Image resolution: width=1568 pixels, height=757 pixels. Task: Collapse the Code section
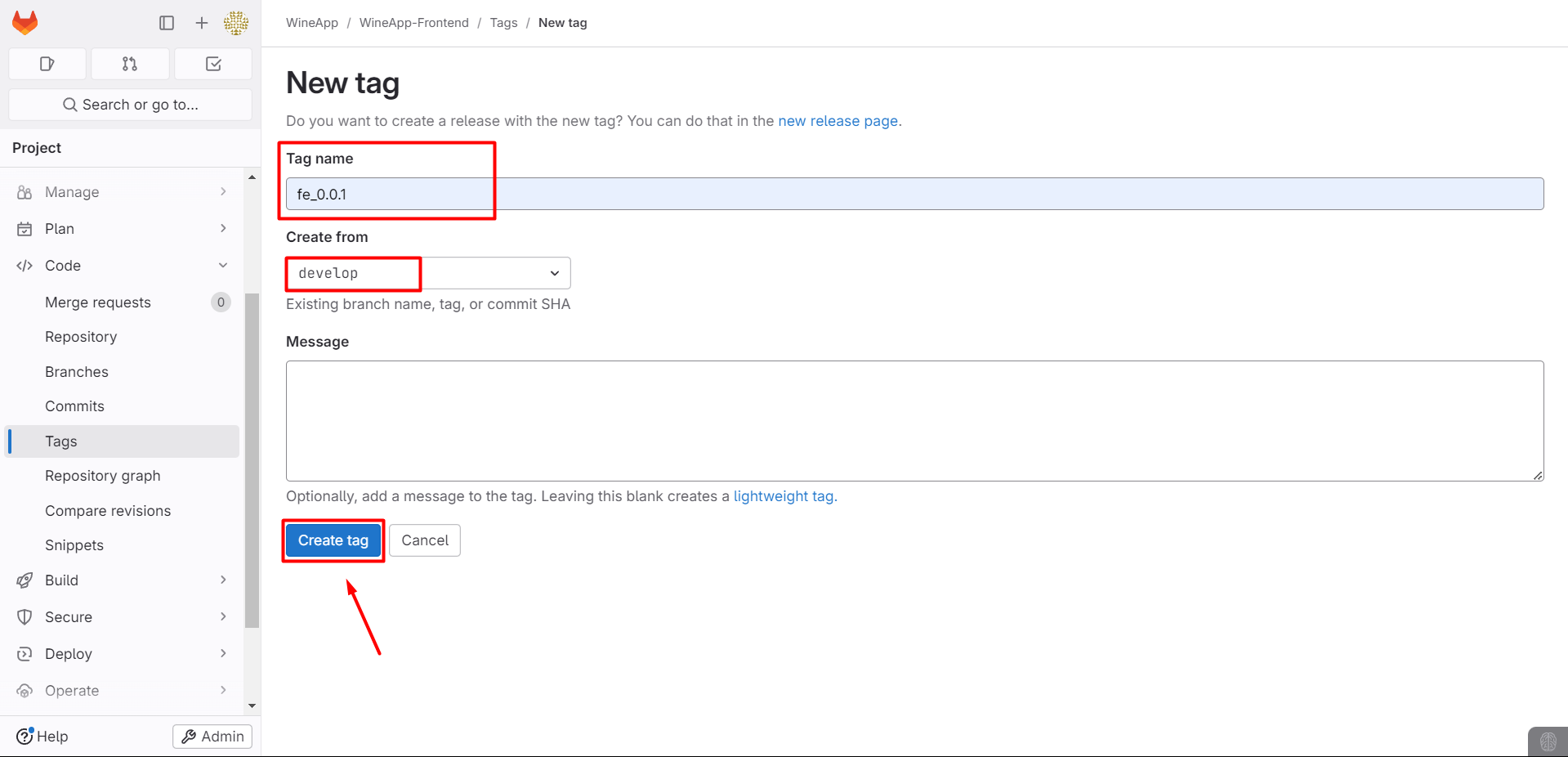(123, 266)
